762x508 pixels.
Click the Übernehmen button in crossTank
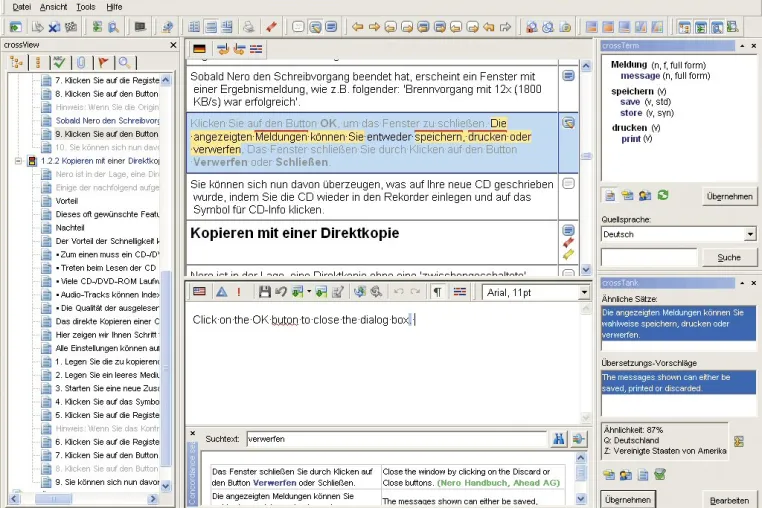(x=628, y=499)
